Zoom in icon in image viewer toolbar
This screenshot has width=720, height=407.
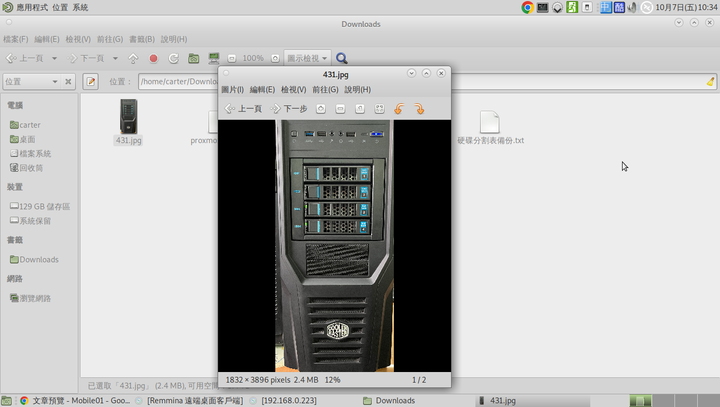click(321, 109)
